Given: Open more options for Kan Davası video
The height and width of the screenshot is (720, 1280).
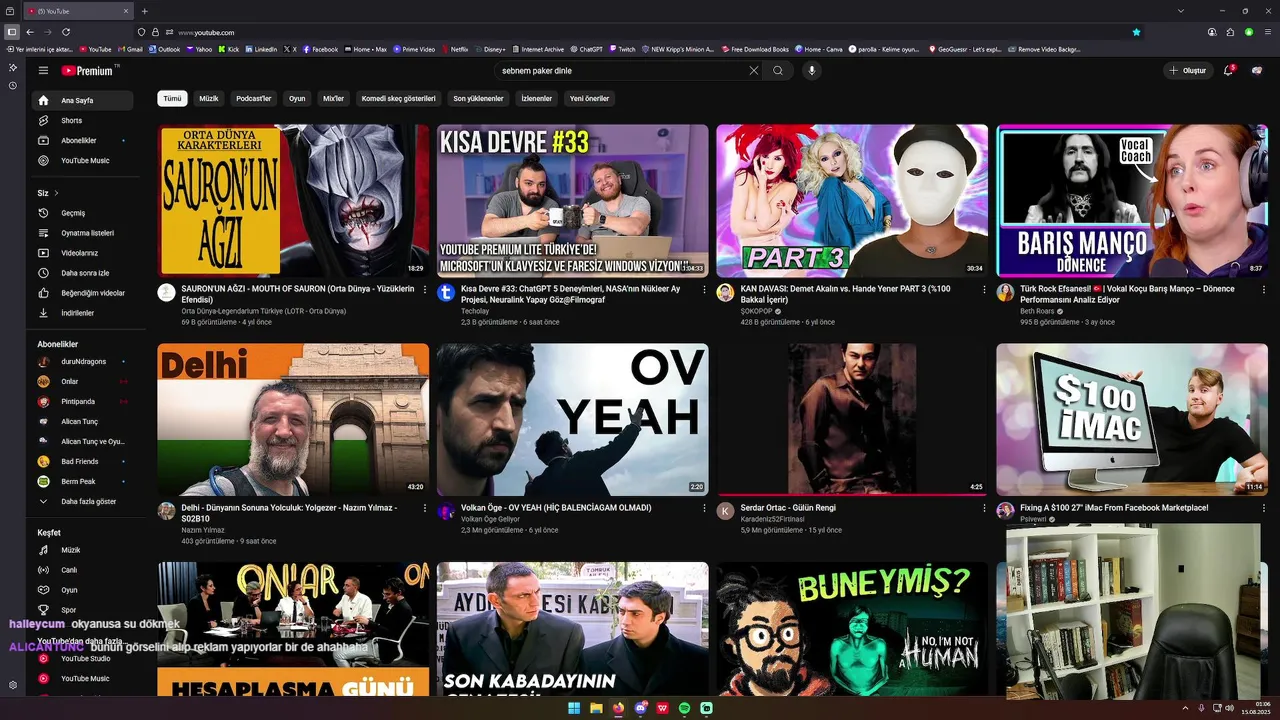Looking at the screenshot, I should 984,289.
